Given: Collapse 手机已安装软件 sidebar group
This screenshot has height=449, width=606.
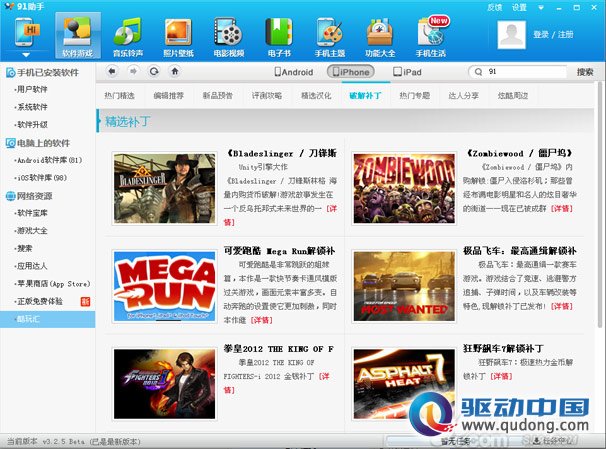Looking at the screenshot, I should 43,72.
